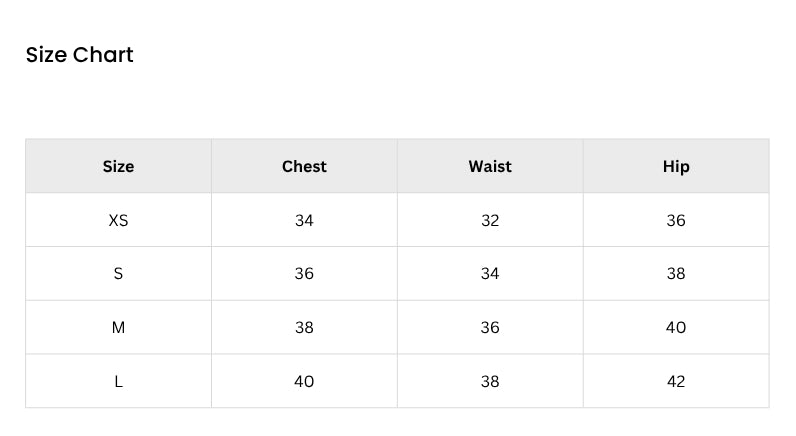This screenshot has width=796, height=436.
Task: Click the Size Chart heading
Action: (80, 55)
